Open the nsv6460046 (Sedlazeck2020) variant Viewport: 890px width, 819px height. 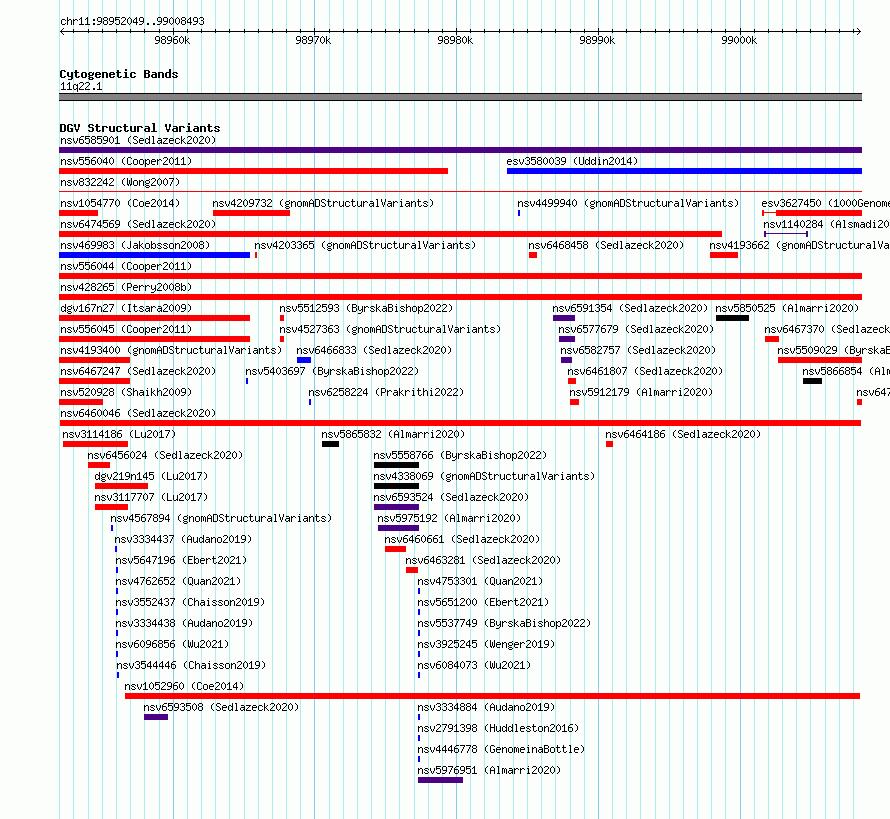pos(460,423)
